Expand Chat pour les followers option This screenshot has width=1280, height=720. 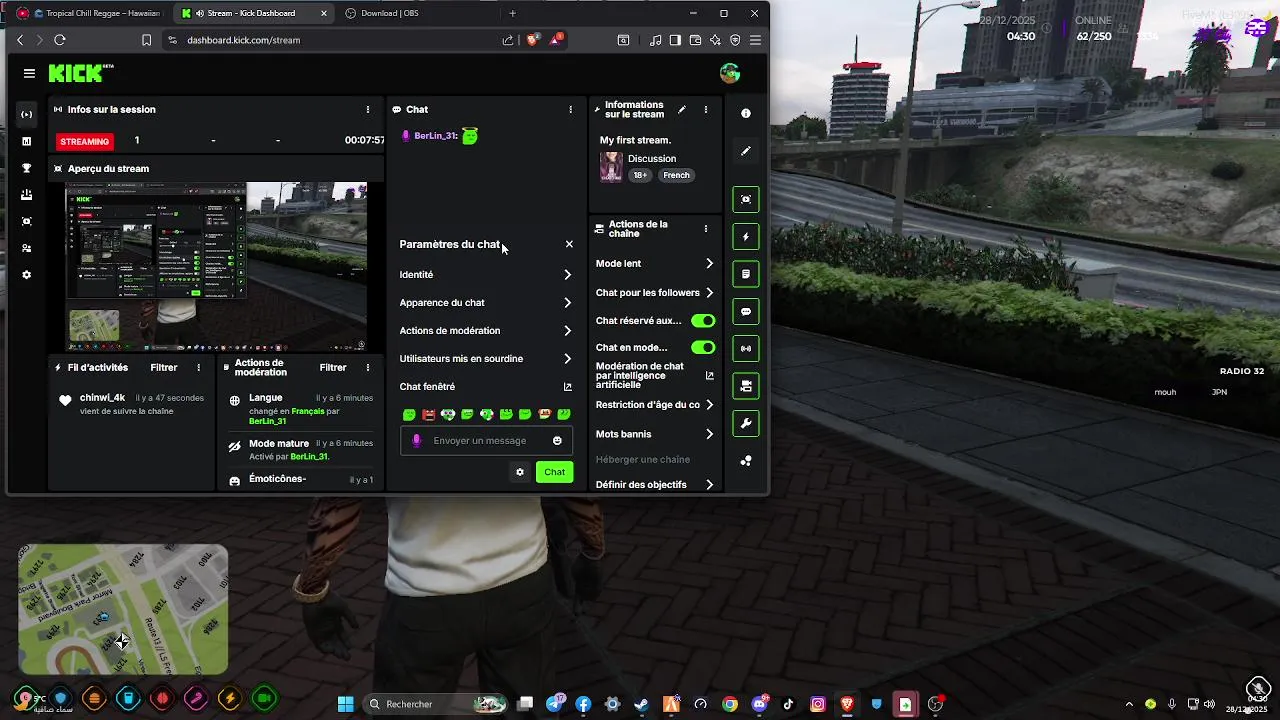(655, 293)
